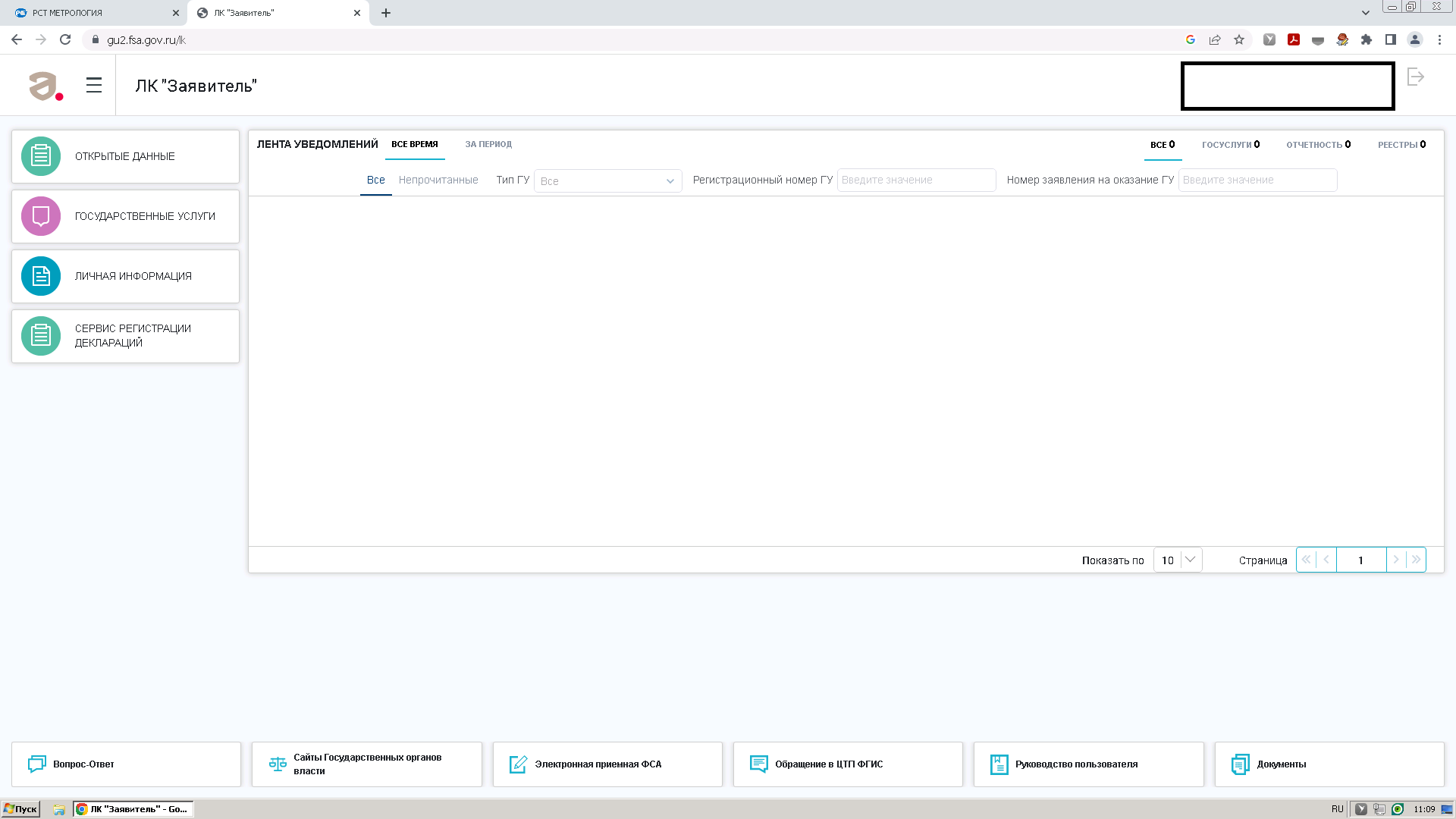Click the hamburger menu icon
This screenshot has height=819, width=1456.
pos(94,85)
